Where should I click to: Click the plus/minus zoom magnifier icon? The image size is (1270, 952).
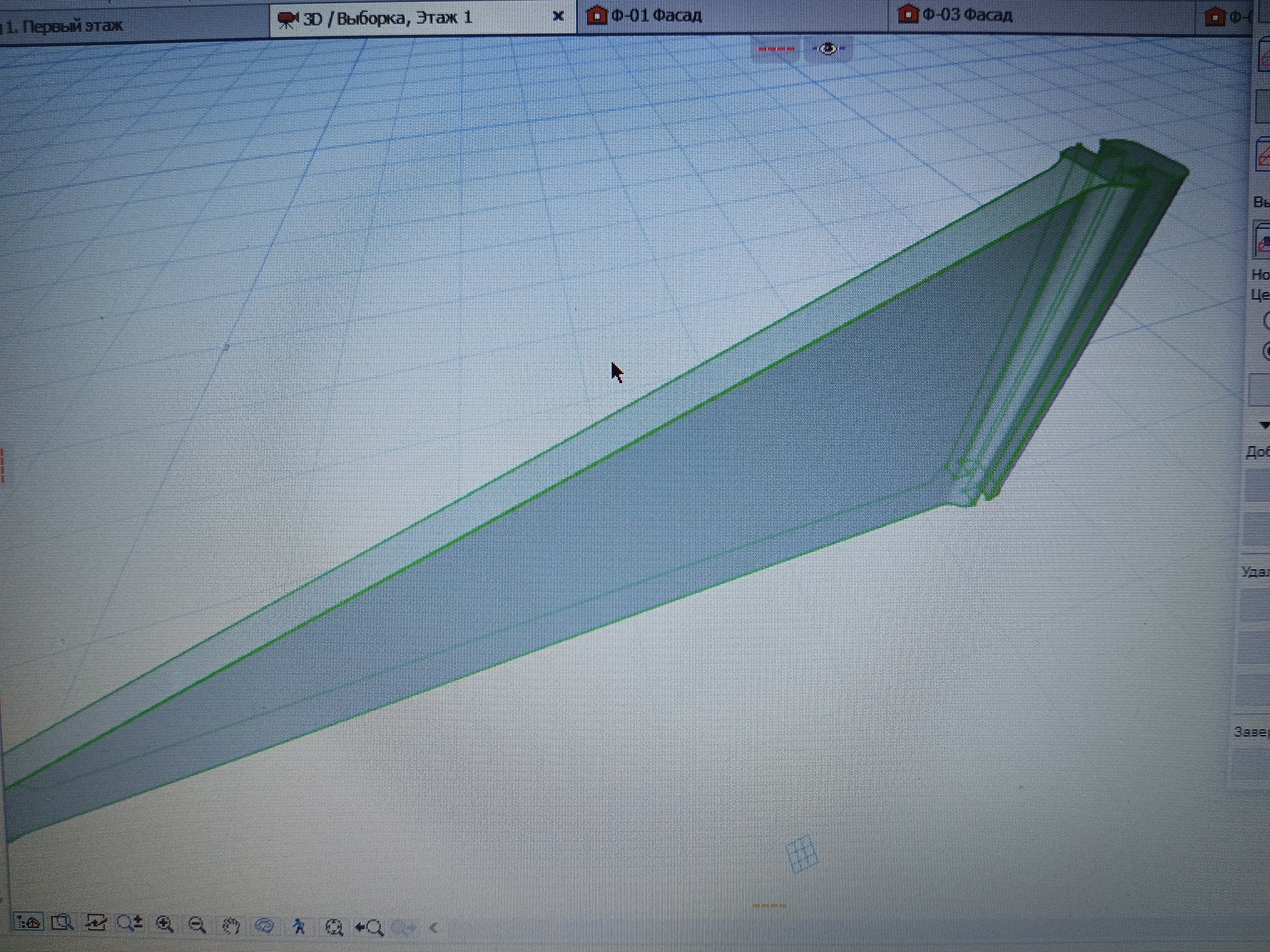click(x=130, y=923)
